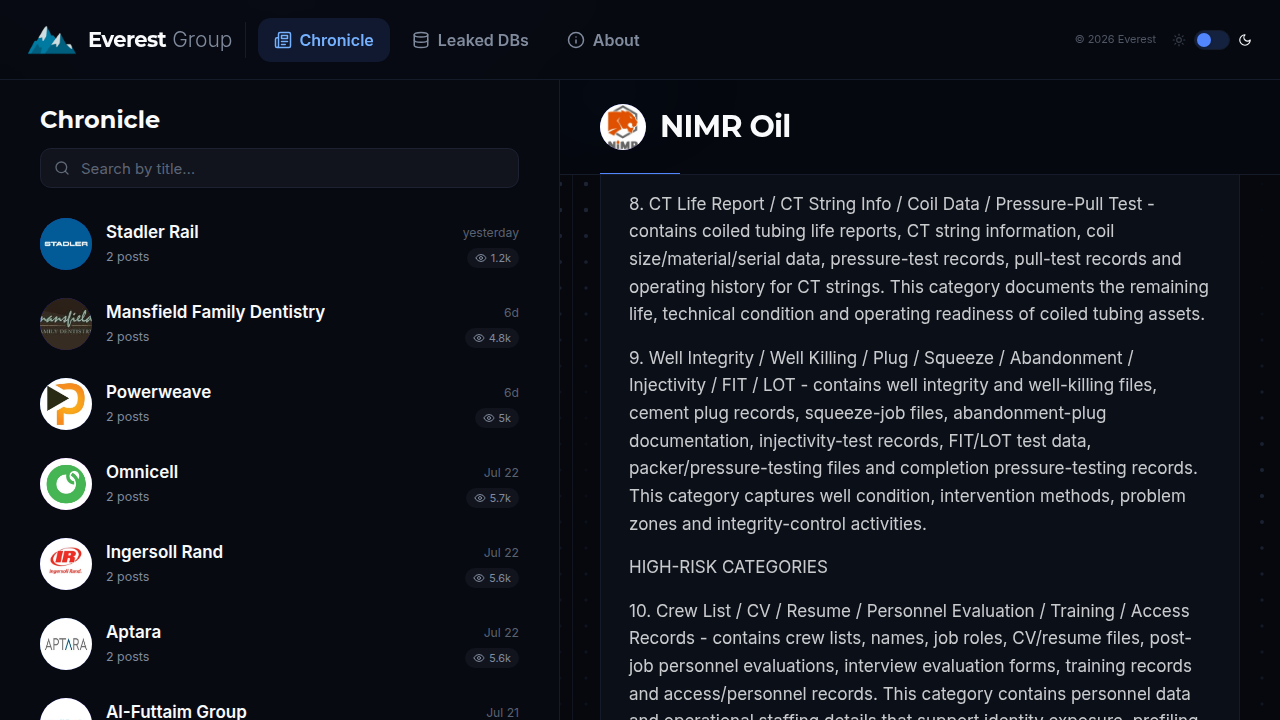
Task: Click the Everest mountain logo
Action: click(x=51, y=40)
